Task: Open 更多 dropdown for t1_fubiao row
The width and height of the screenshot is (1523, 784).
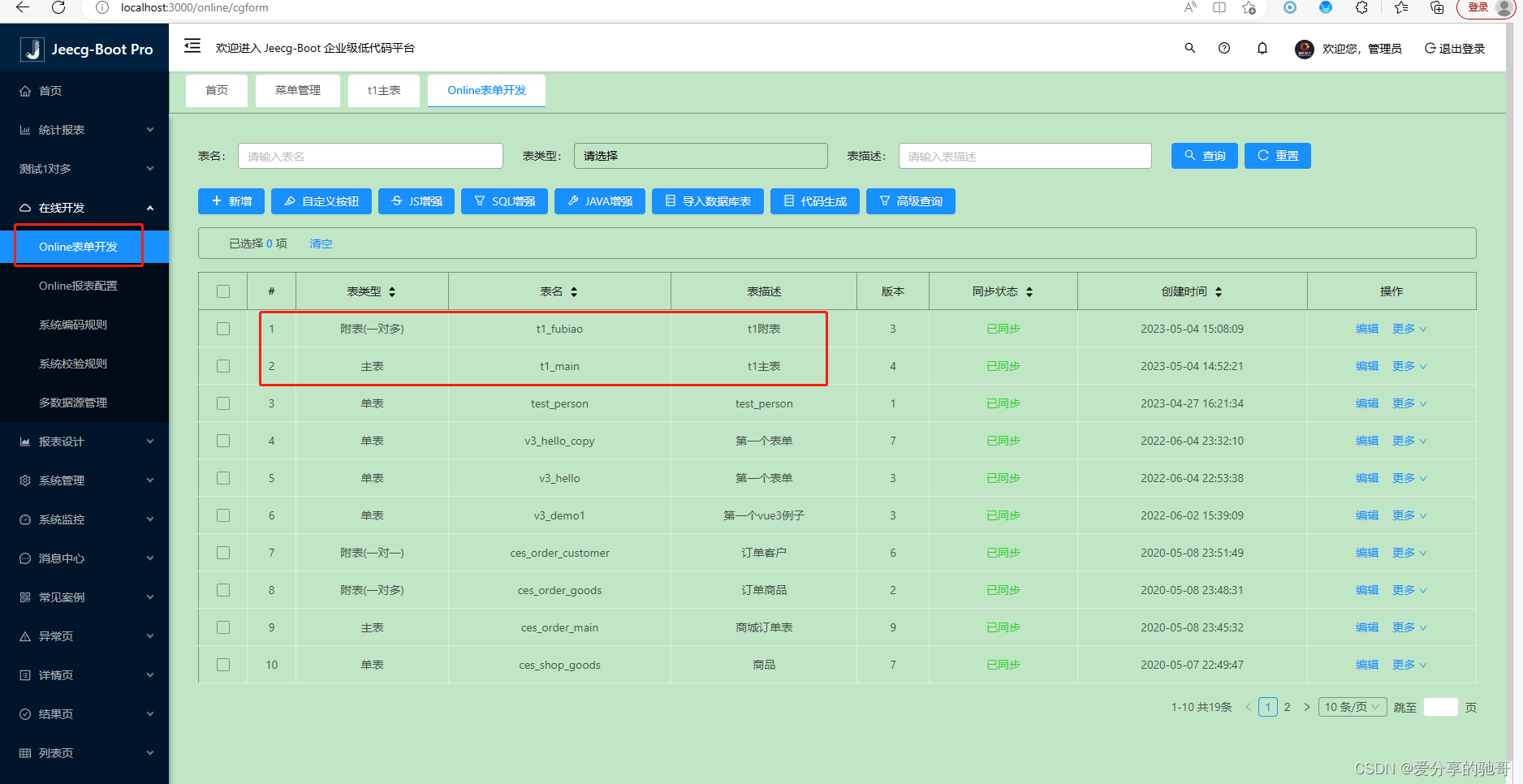Action: pos(1409,329)
